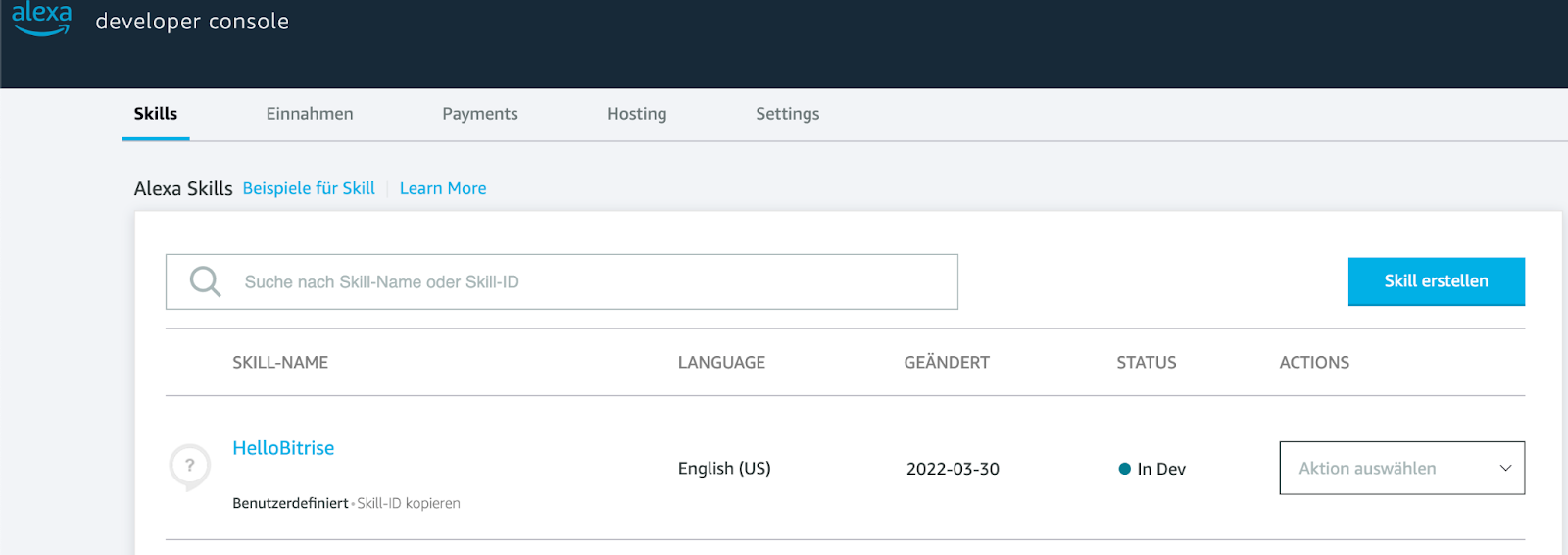The width and height of the screenshot is (1568, 555).
Task: Open the Skills tab
Action: point(156,114)
